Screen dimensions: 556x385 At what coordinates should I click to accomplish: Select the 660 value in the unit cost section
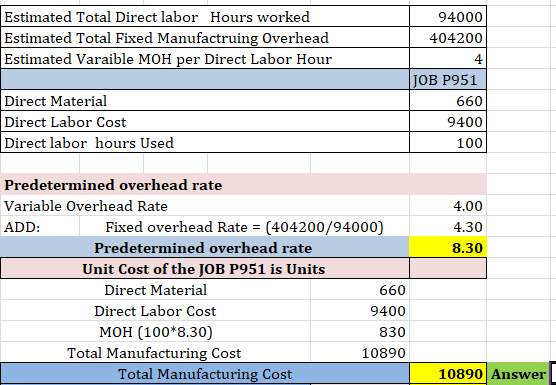(360, 290)
